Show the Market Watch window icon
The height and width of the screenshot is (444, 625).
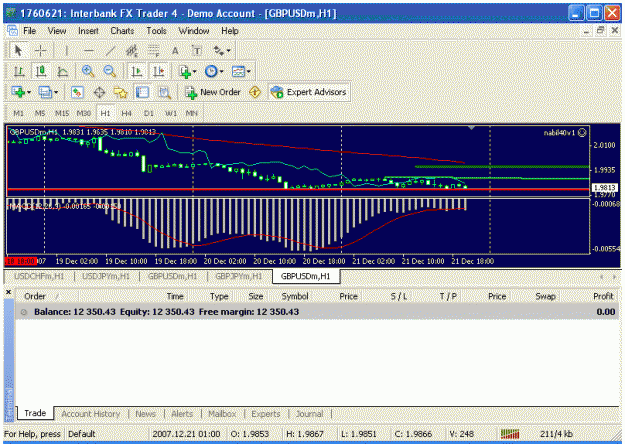[x=77, y=92]
